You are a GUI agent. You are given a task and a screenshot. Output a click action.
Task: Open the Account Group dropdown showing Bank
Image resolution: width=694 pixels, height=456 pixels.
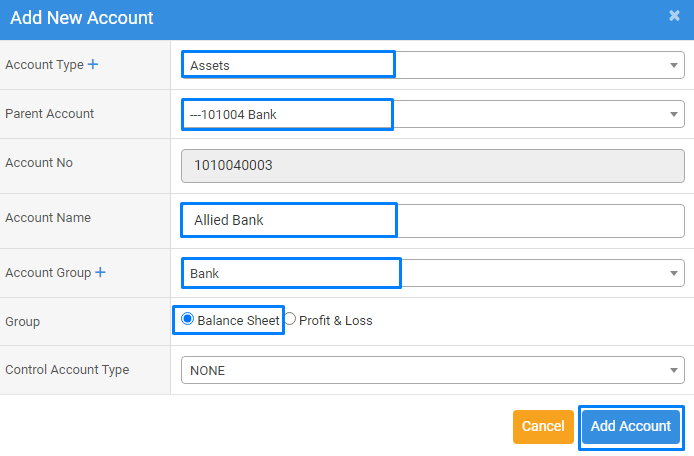432,273
